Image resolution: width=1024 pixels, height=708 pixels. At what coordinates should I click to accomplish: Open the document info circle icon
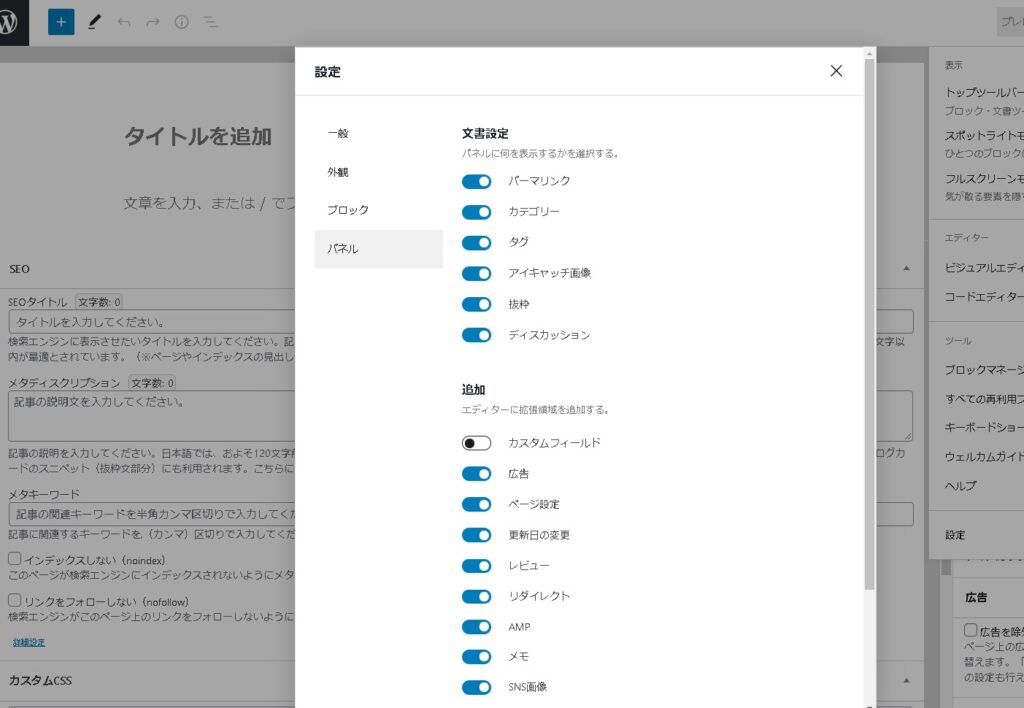(182, 21)
